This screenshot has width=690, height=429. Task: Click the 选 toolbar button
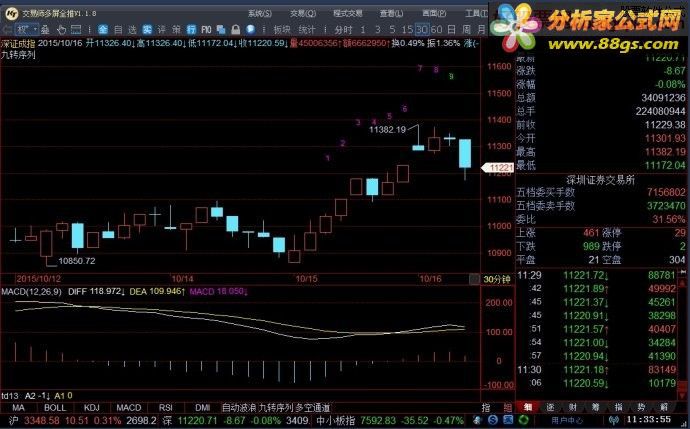(x=132, y=29)
